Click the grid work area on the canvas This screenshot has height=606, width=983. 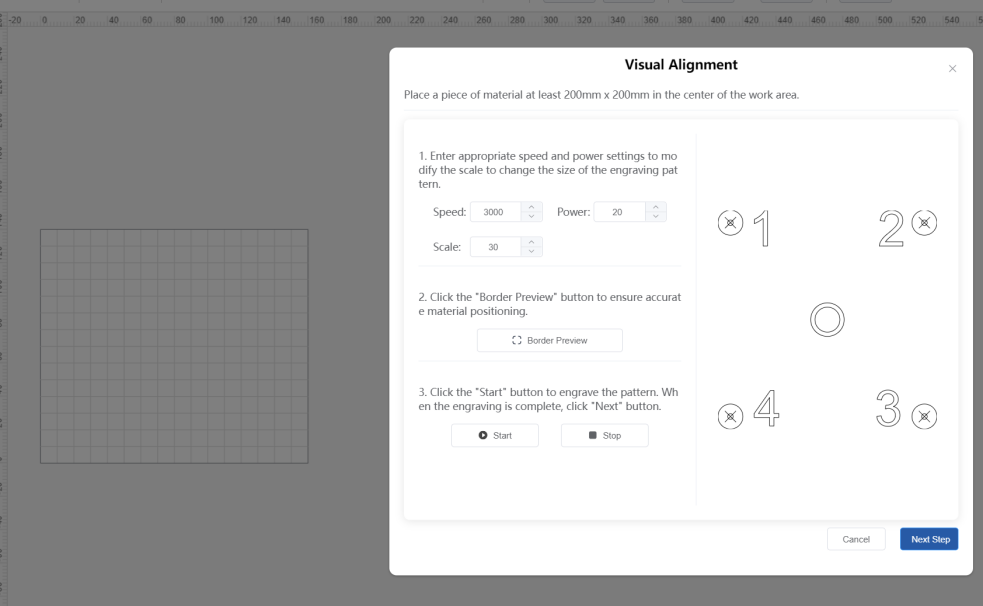click(174, 347)
